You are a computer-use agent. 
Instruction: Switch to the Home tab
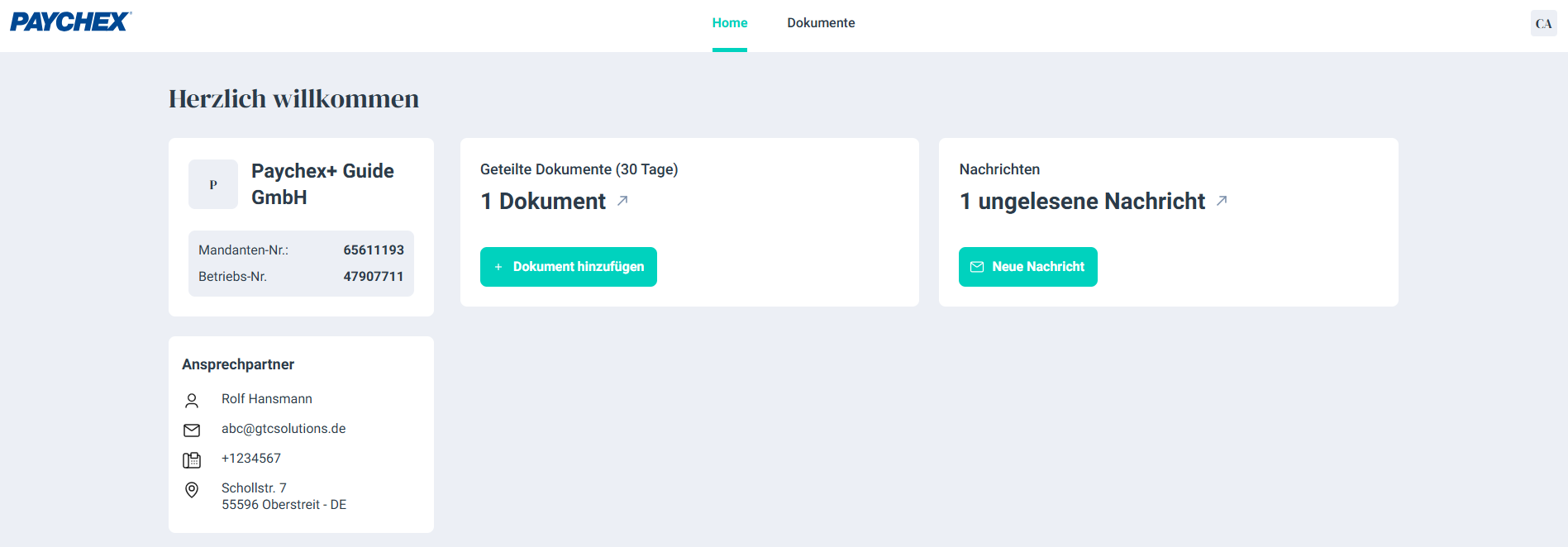click(730, 23)
